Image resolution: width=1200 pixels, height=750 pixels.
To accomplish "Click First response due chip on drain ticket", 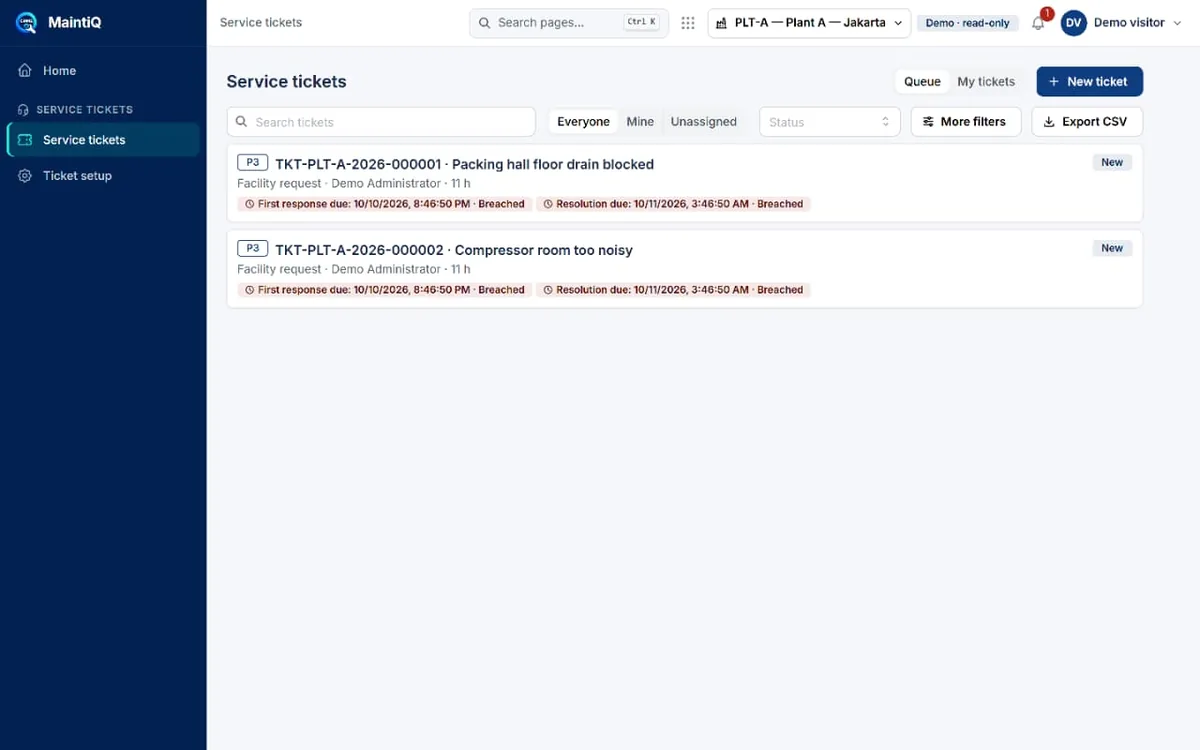I will pyautogui.click(x=384, y=204).
